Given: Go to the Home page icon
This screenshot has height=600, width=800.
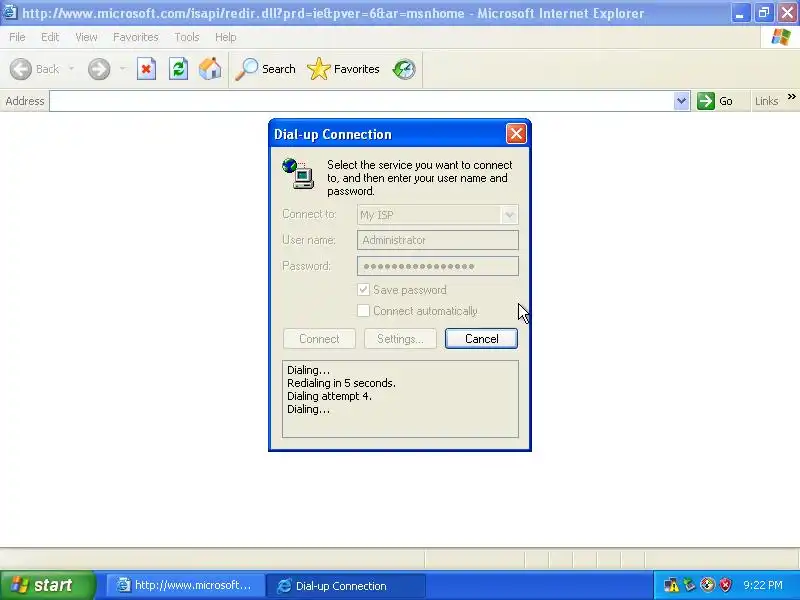Looking at the screenshot, I should tap(210, 69).
